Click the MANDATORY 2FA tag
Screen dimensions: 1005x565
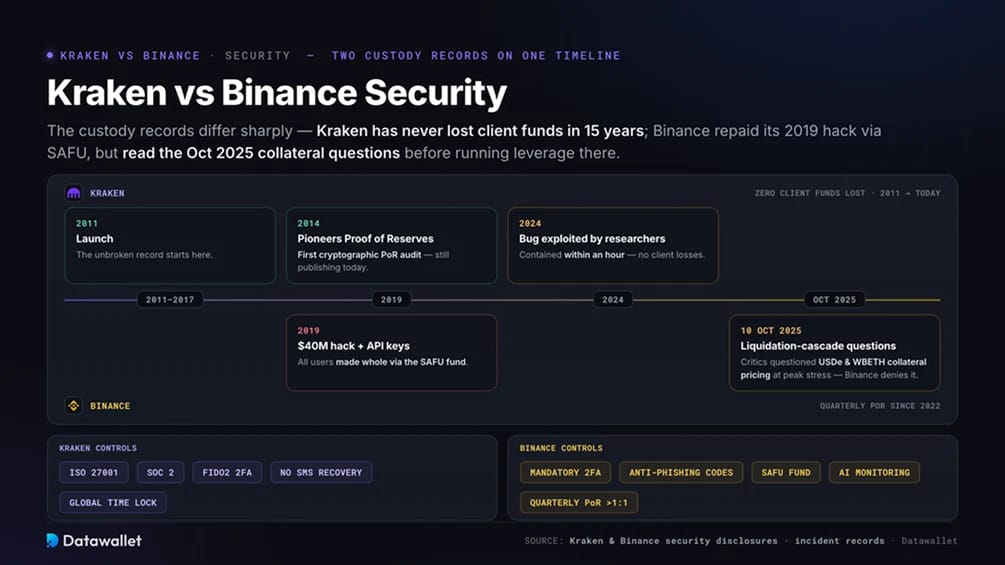(565, 473)
